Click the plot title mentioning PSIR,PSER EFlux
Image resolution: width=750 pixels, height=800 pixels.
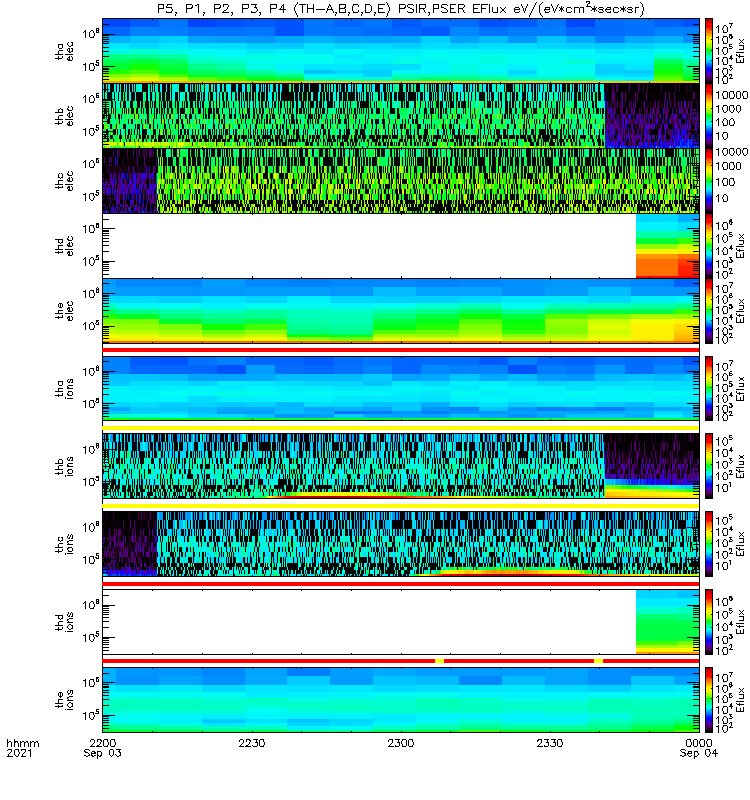(401, 9)
